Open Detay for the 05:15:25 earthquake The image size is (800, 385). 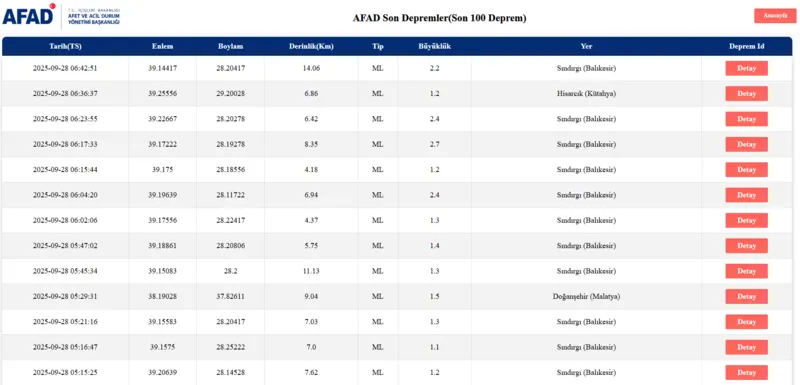click(x=746, y=373)
